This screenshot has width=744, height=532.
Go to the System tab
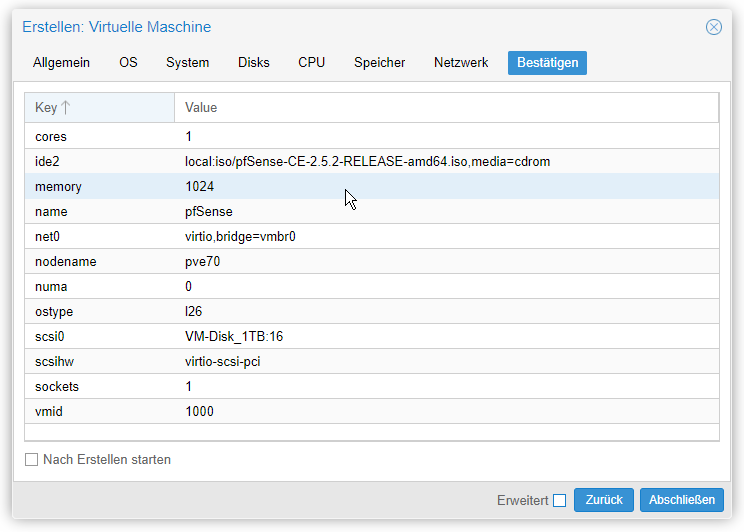[187, 63]
